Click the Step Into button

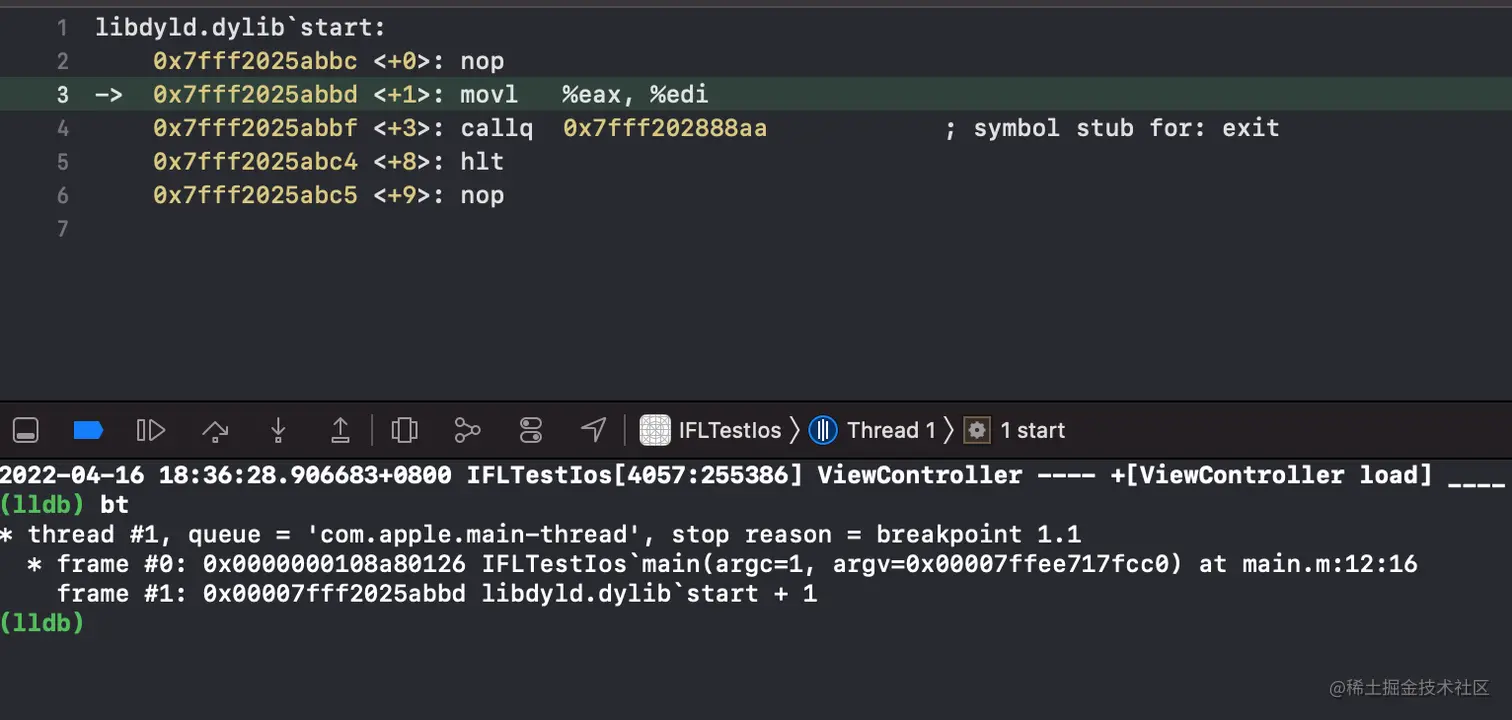278,431
